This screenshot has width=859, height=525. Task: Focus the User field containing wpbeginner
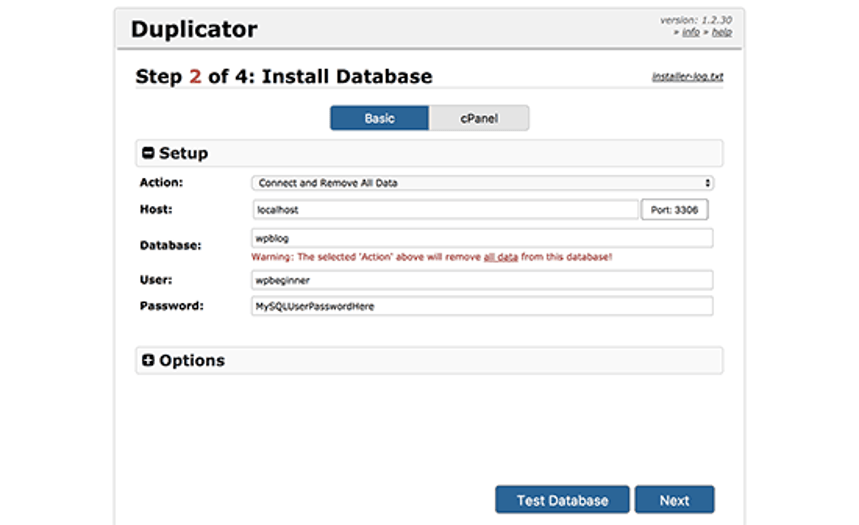[482, 280]
